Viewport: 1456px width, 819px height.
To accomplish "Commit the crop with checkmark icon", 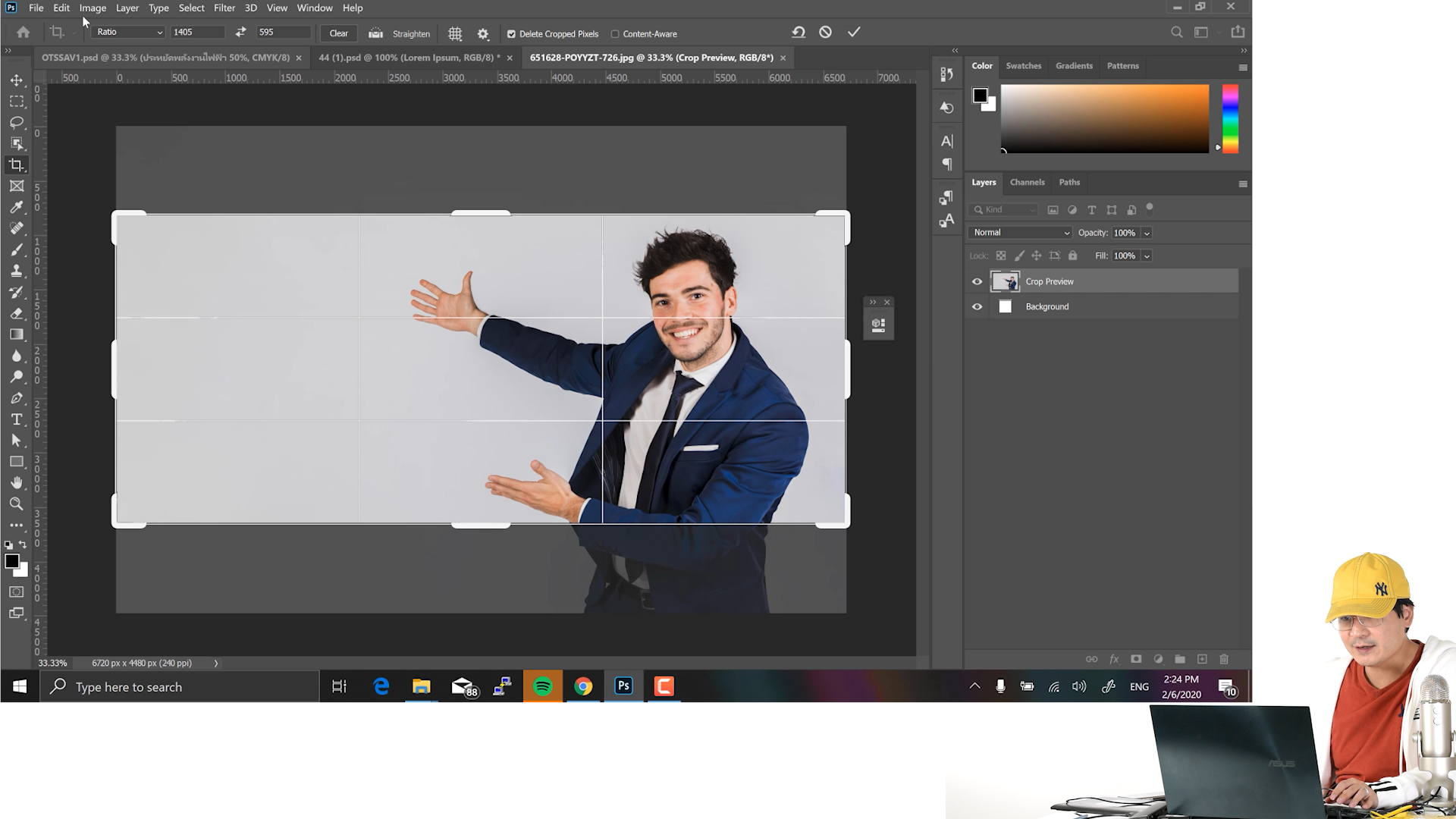I will 854,32.
